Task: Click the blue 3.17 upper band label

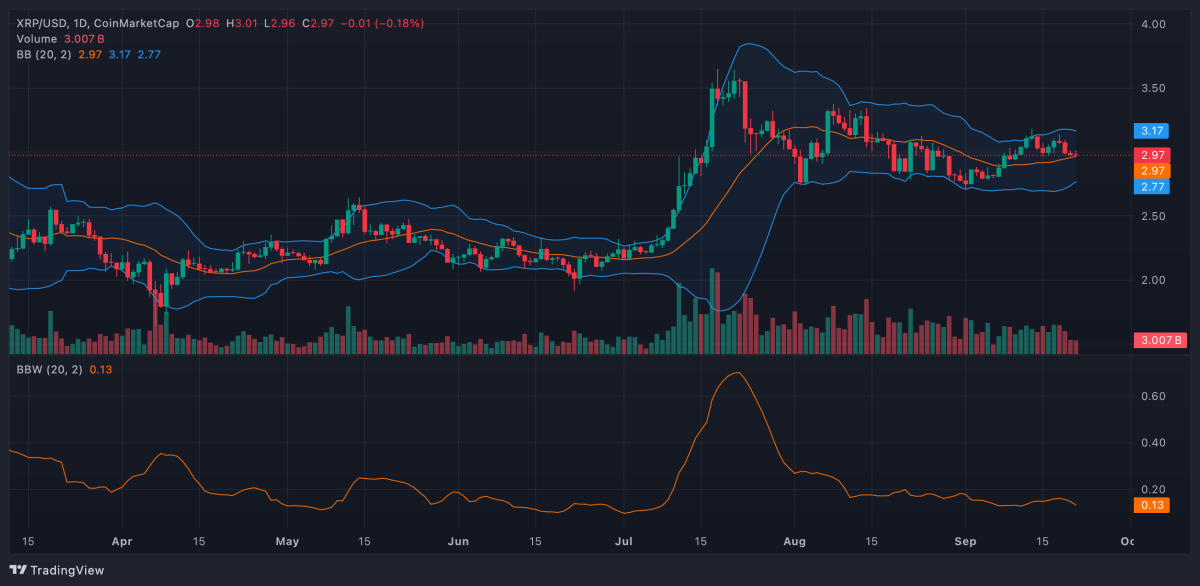Action: coord(1150,130)
